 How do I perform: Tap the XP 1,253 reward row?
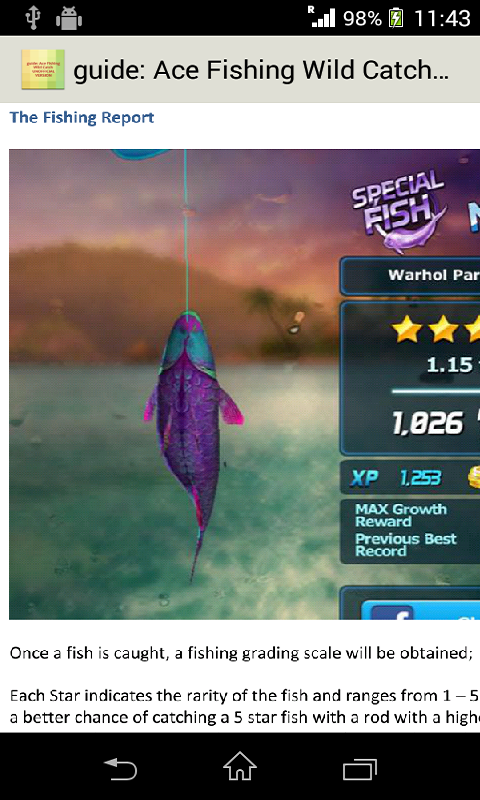click(x=410, y=478)
